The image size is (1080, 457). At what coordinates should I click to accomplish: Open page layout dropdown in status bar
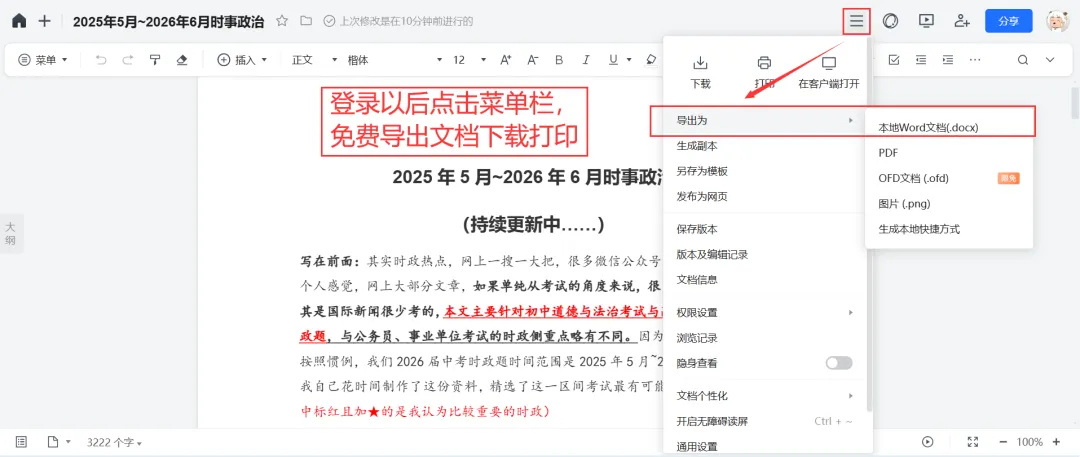(x=59, y=441)
